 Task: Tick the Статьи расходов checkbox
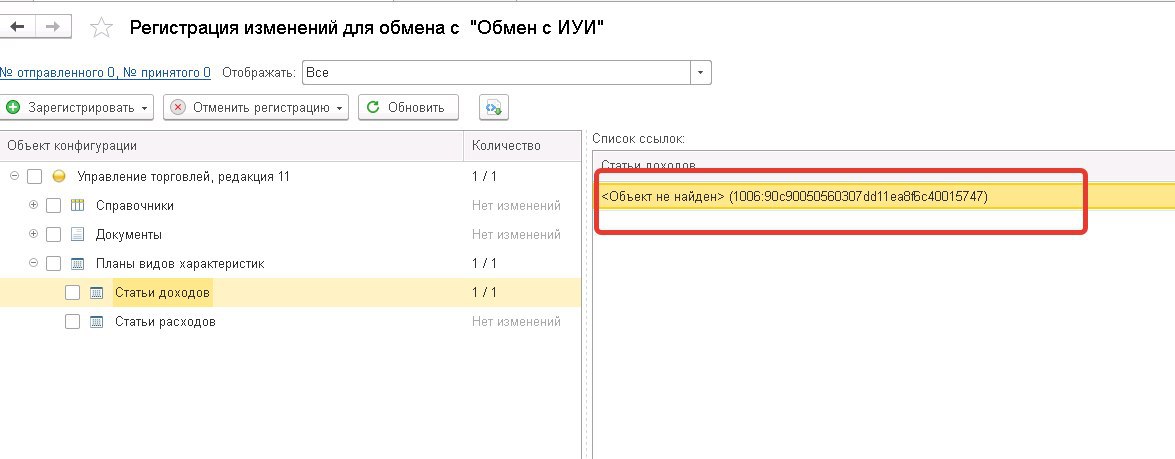click(x=72, y=322)
